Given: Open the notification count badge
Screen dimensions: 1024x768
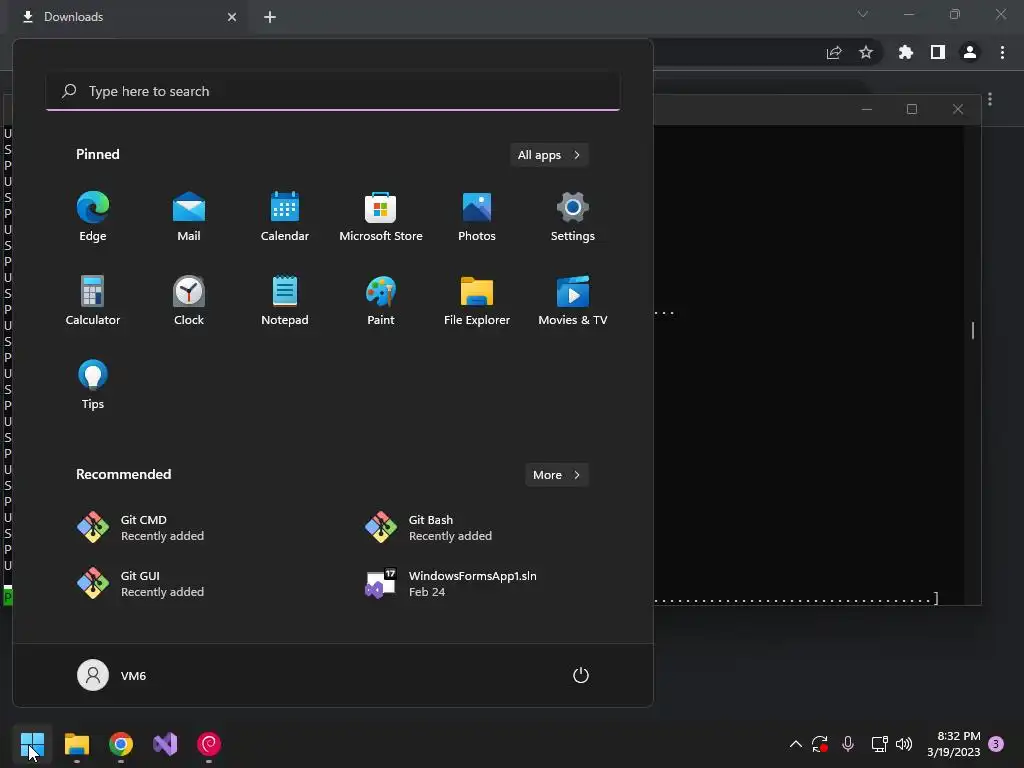Looking at the screenshot, I should 996,744.
